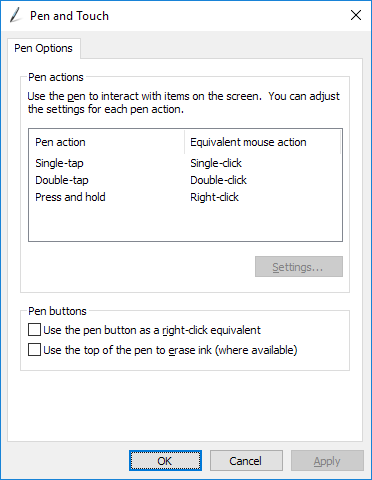
Task: Click the erase ink checkbox label text
Action: tap(170, 350)
